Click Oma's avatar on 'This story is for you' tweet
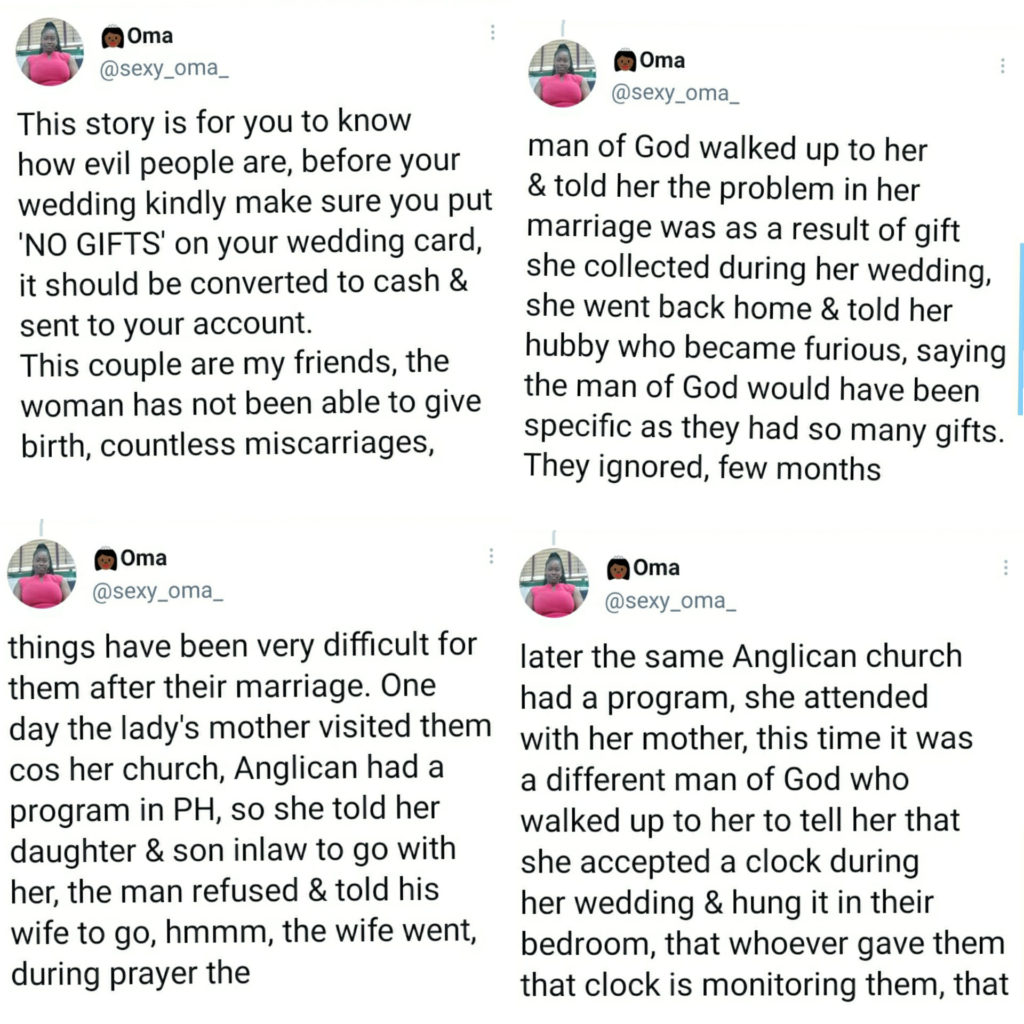Viewport: 1024px width, 1024px height. click(50, 52)
